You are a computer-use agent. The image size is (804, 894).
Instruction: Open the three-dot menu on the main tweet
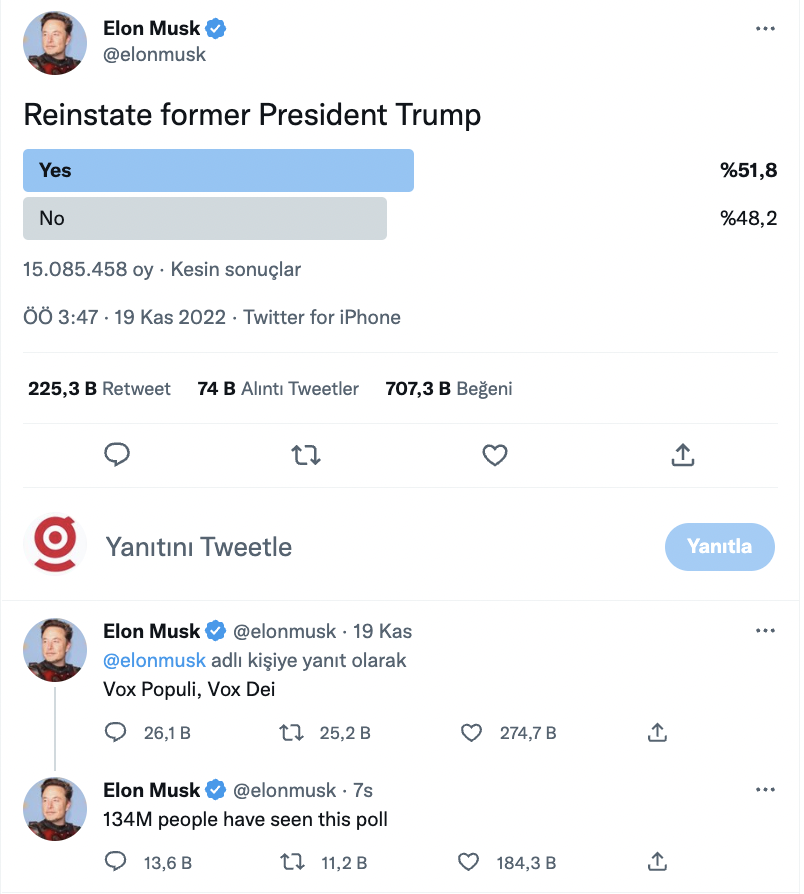tap(765, 29)
